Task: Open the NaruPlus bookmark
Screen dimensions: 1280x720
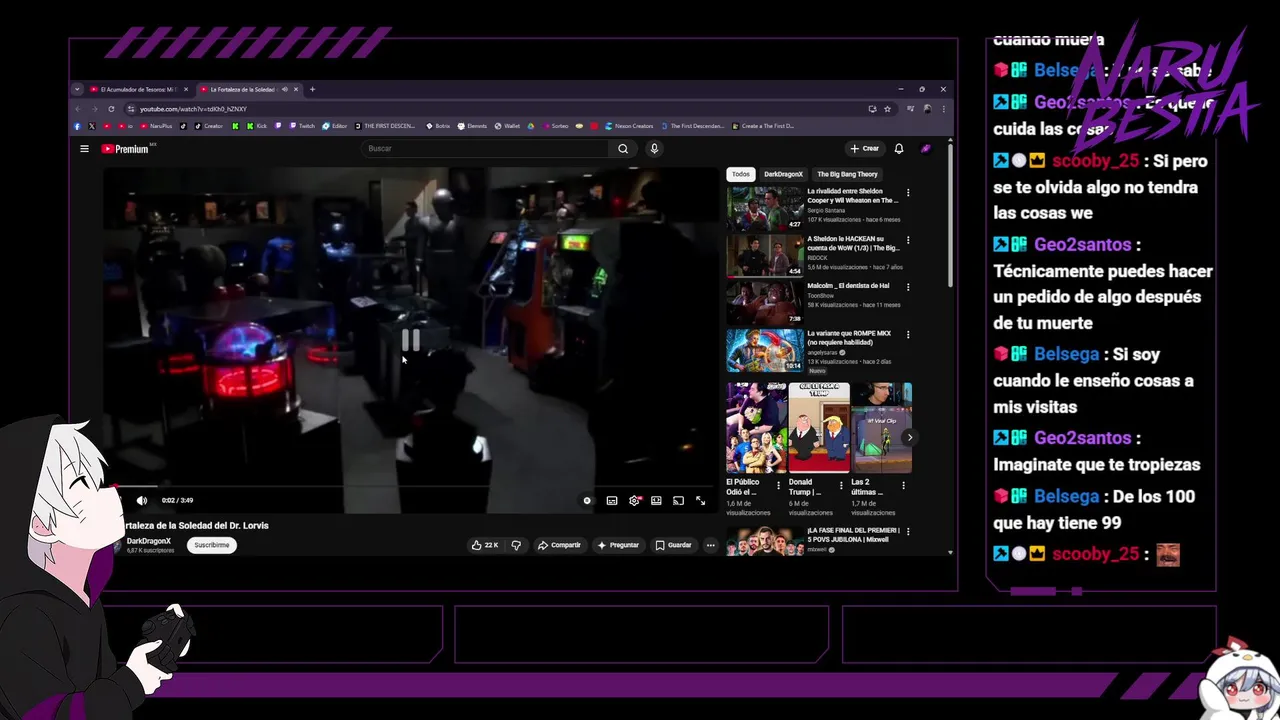Action: coord(158,126)
